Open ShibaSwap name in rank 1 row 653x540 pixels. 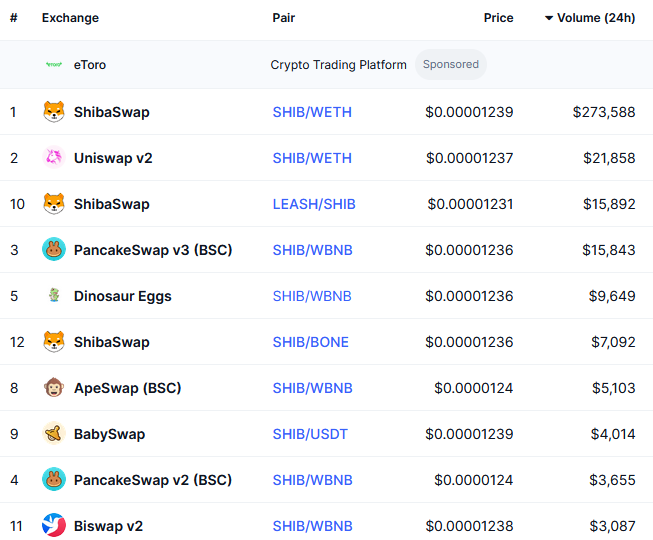pos(112,112)
